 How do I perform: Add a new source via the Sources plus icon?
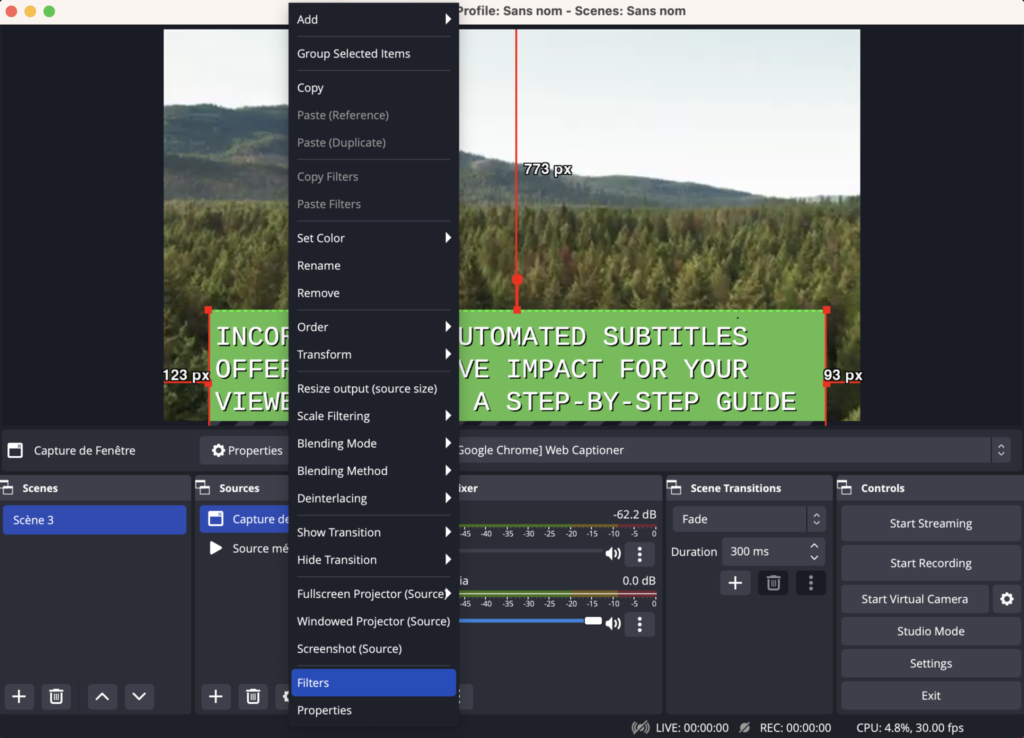point(215,696)
